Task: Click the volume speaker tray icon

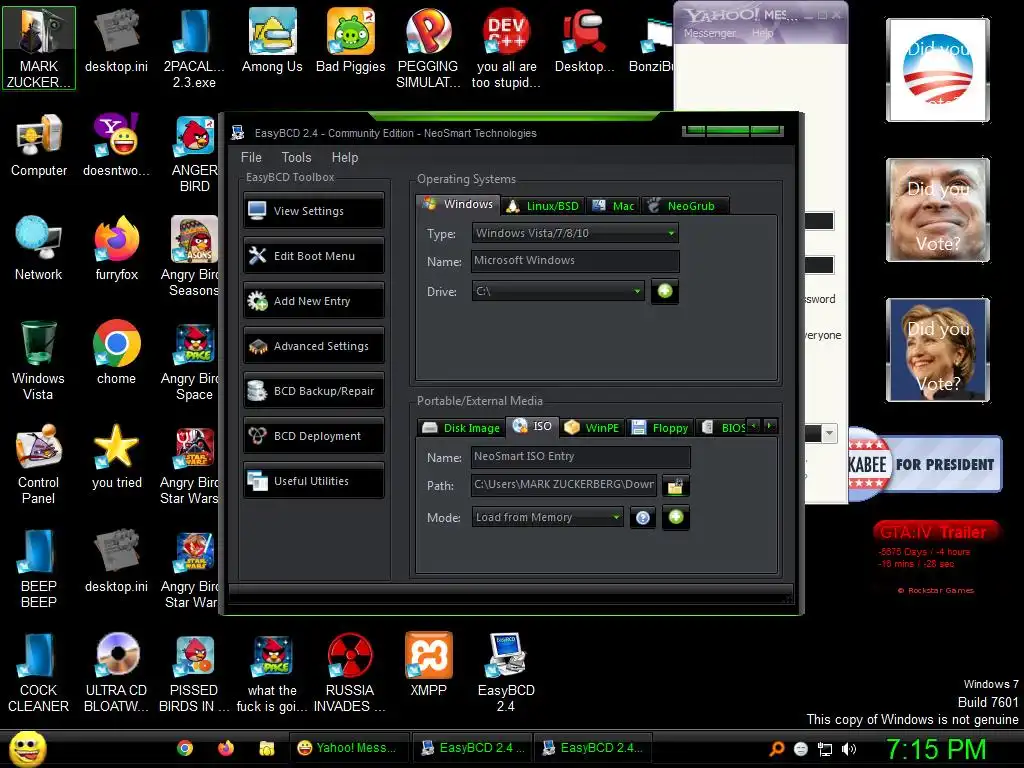Action: pyautogui.click(x=848, y=749)
